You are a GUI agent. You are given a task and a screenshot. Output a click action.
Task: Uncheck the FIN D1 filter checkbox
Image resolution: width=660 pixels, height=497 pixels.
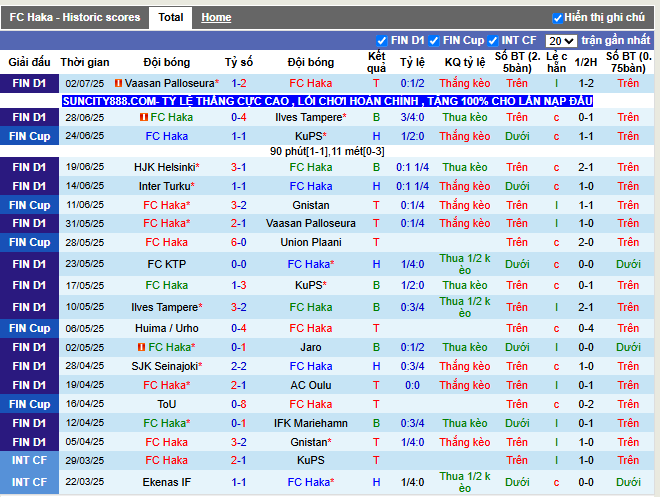click(x=381, y=41)
